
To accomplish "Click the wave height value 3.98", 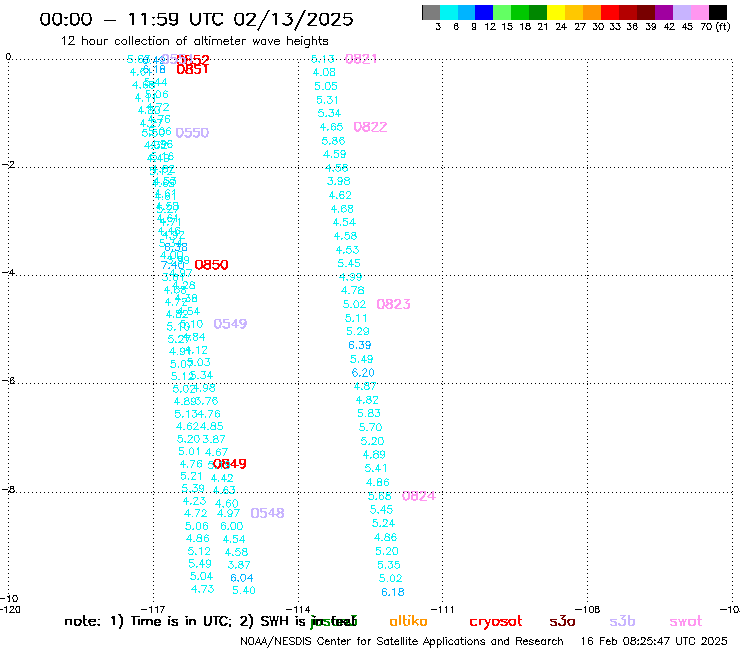I will coord(339,181).
